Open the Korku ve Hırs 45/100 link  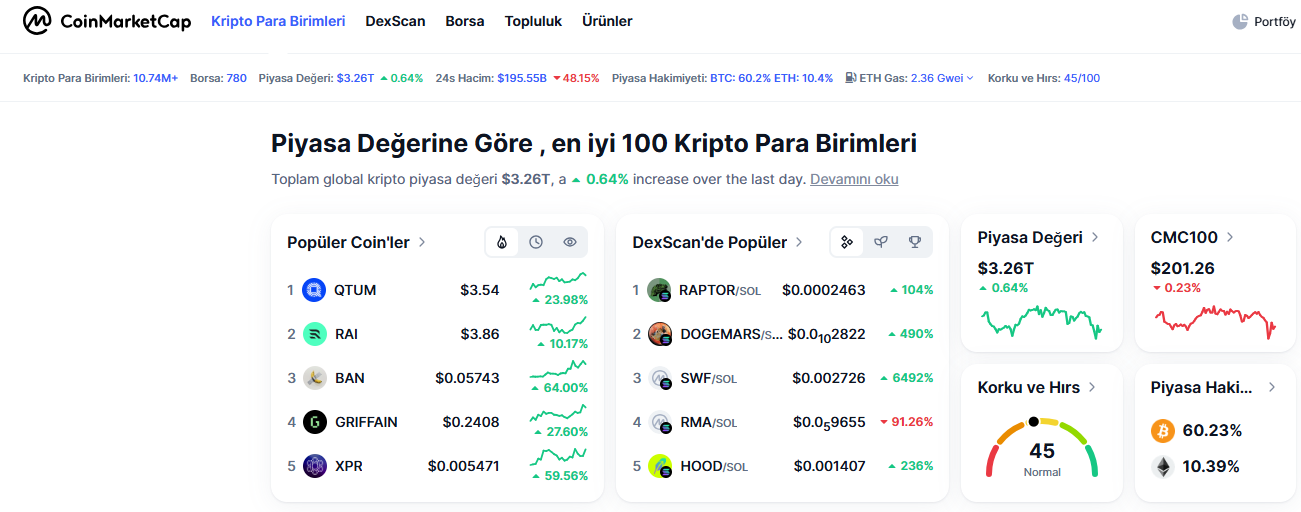pyautogui.click(x=1082, y=78)
